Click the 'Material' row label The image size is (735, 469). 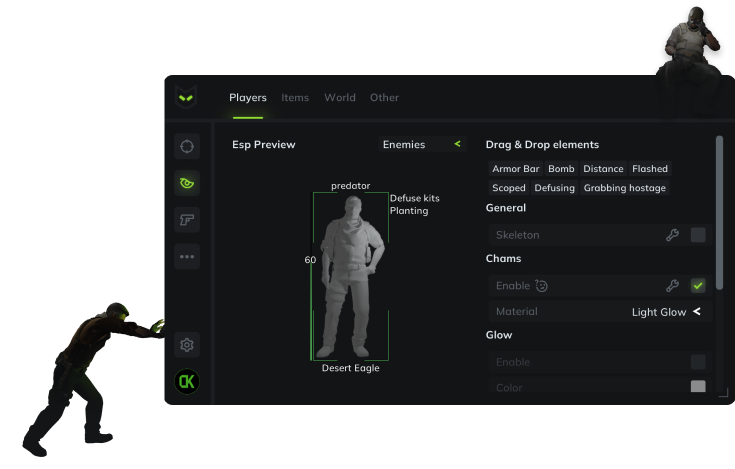517,312
